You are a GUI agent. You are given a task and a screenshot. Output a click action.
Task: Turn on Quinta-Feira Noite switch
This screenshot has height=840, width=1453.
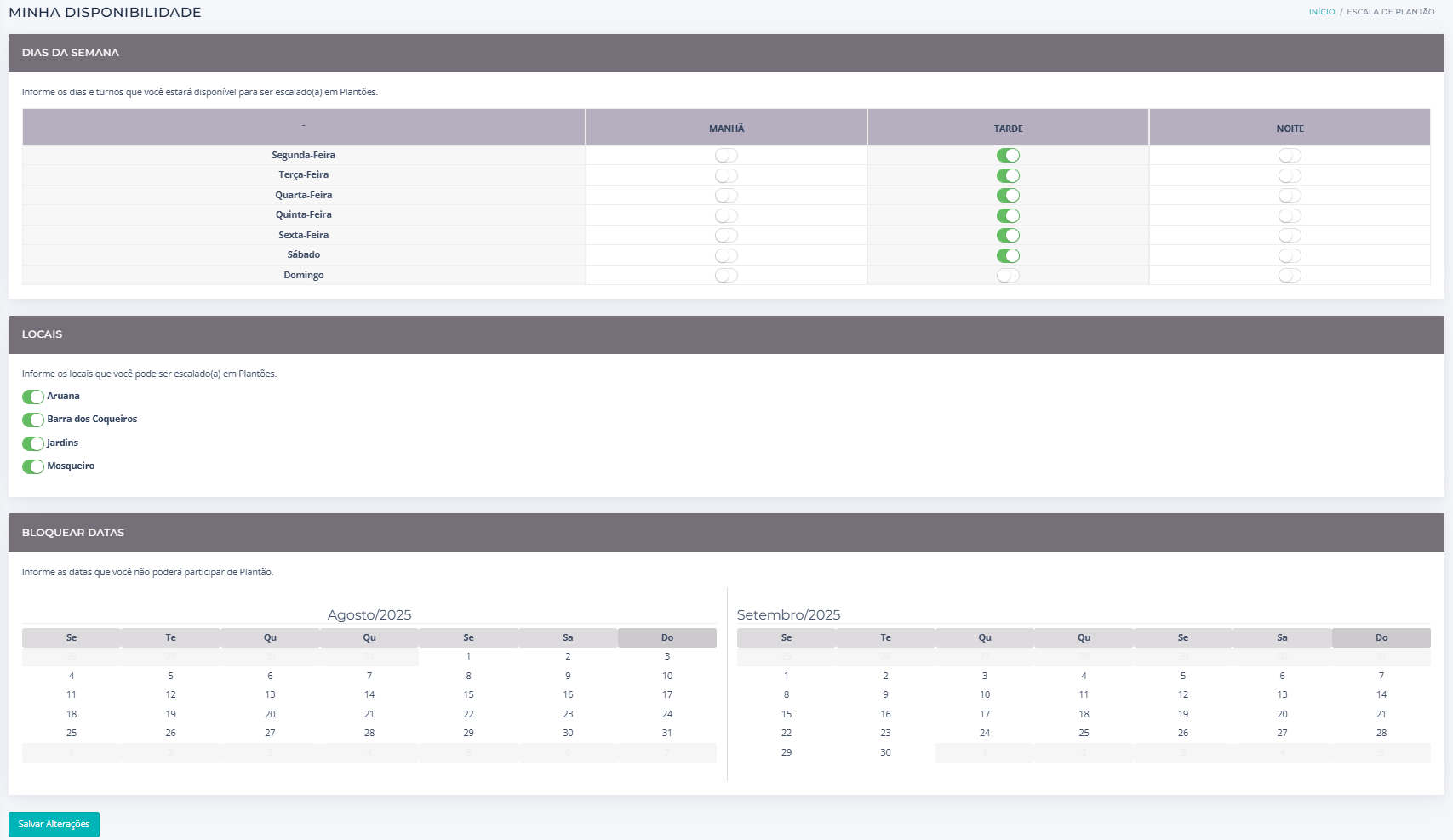tap(1290, 215)
